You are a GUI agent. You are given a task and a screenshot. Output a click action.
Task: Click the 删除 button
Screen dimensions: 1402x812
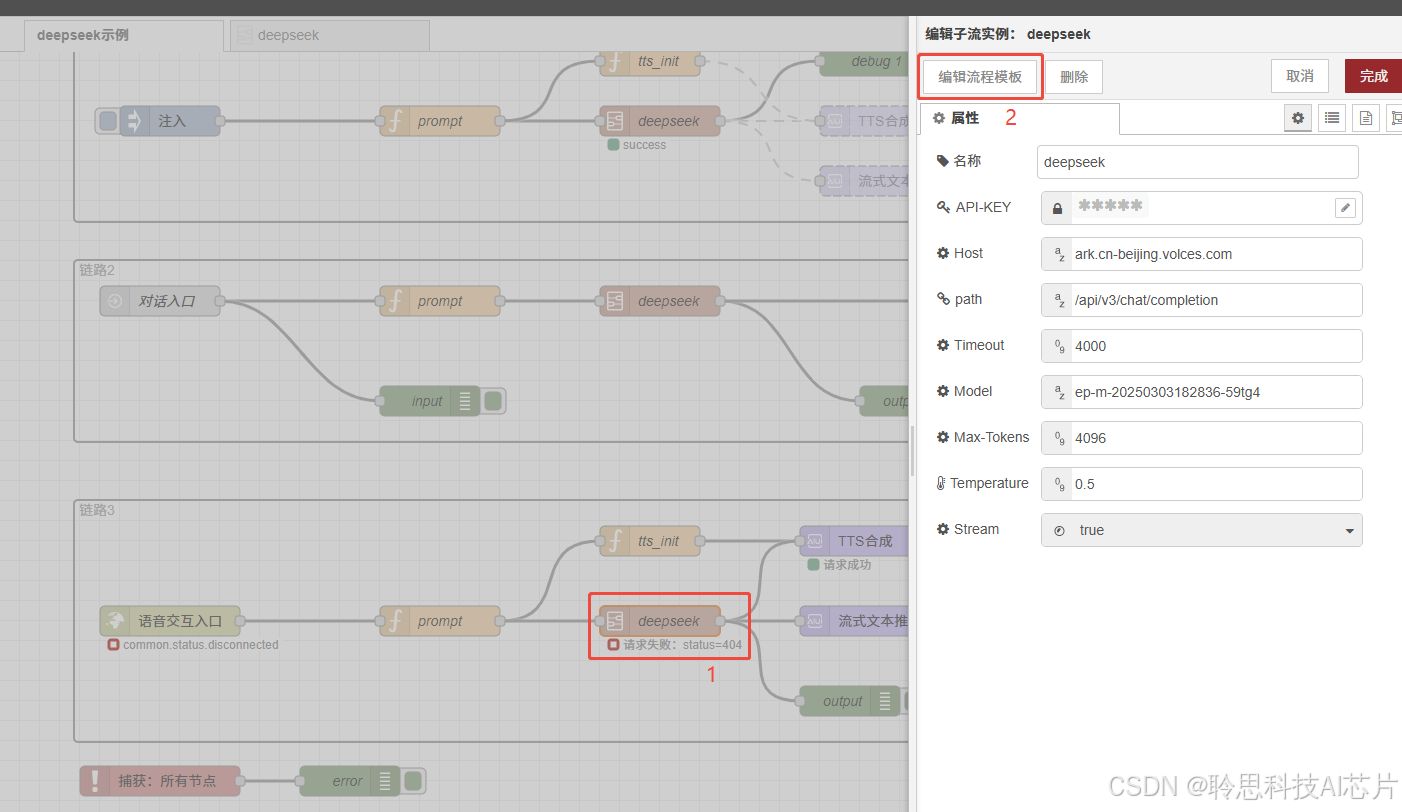click(x=1074, y=77)
